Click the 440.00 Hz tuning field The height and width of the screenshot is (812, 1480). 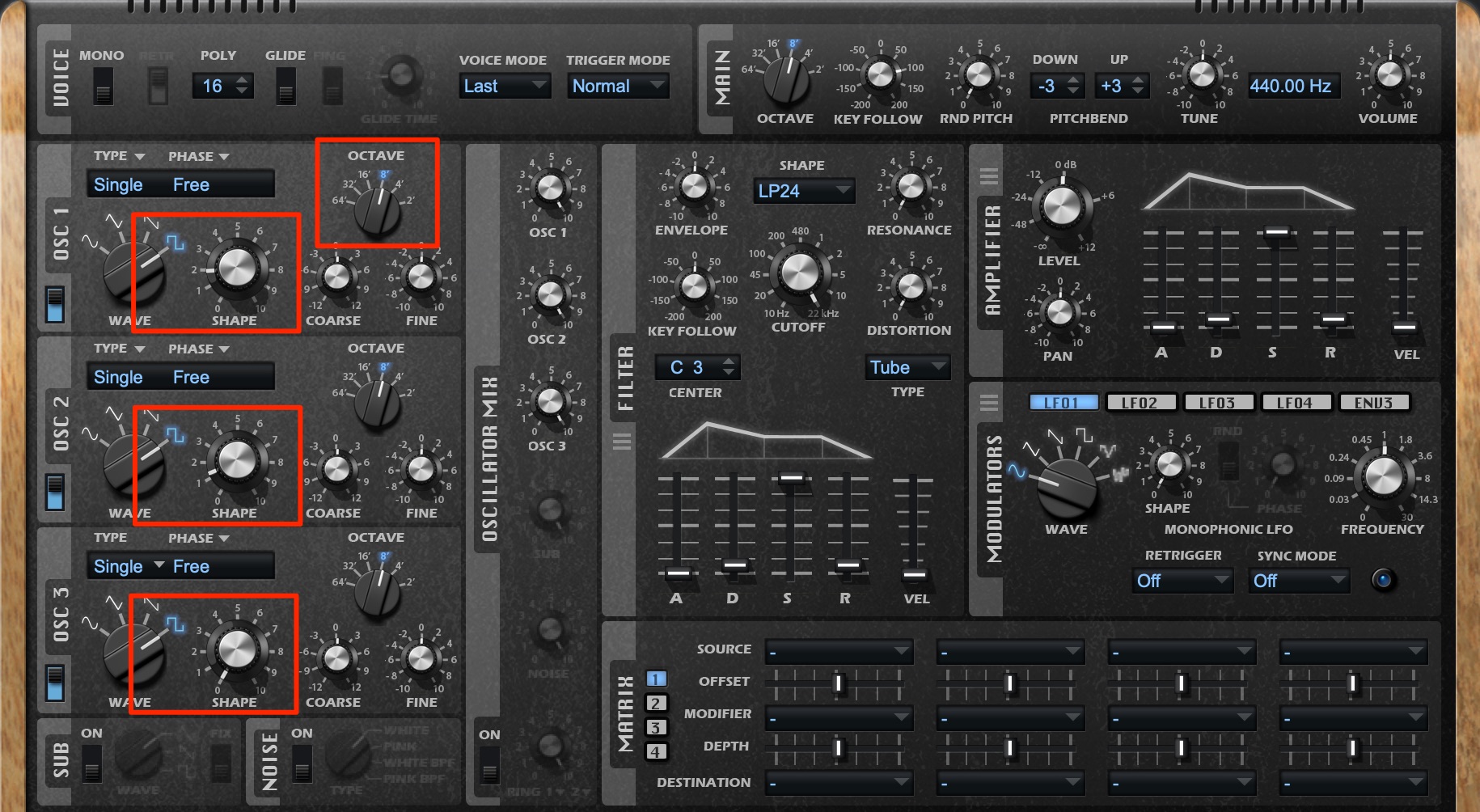point(1292,86)
